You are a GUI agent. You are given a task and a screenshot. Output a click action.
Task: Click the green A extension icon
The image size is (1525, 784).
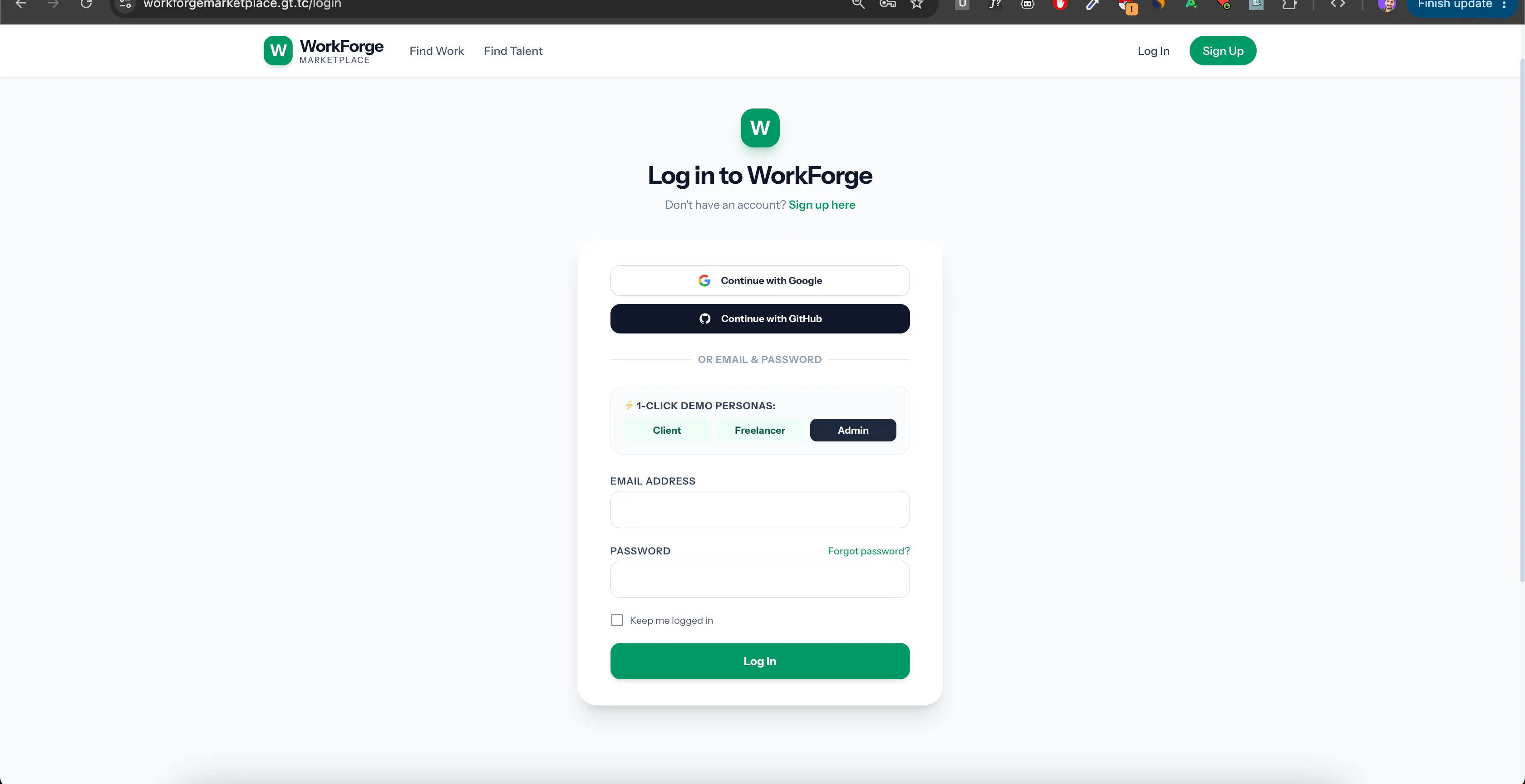pyautogui.click(x=1191, y=4)
